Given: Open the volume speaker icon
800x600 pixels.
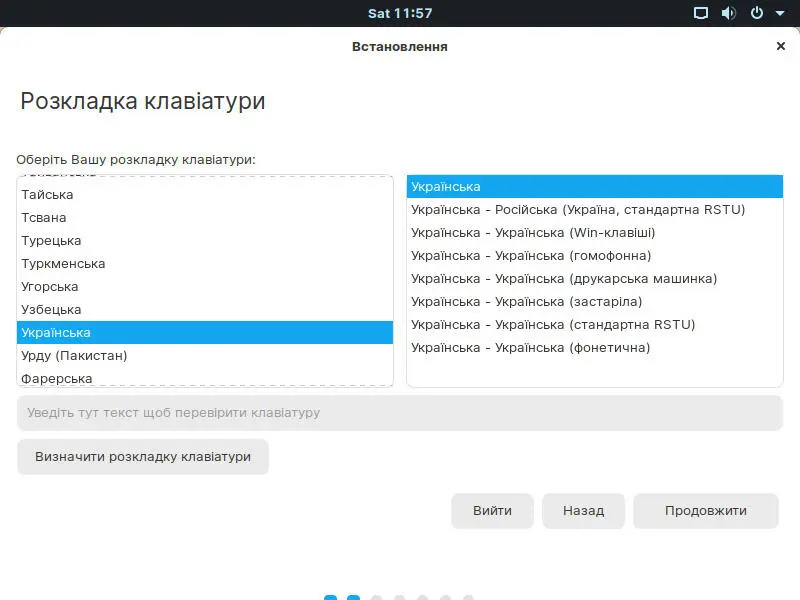Looking at the screenshot, I should 729,13.
